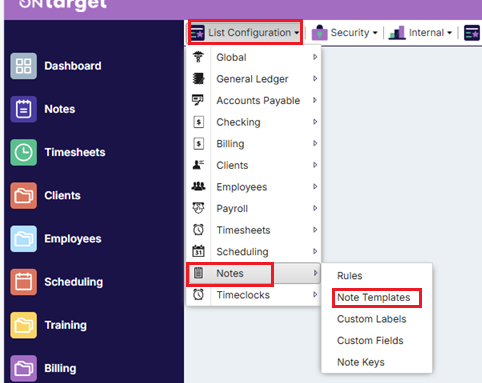
Task: Open the Scheduling calendar sidebar icon
Action: click(23, 282)
